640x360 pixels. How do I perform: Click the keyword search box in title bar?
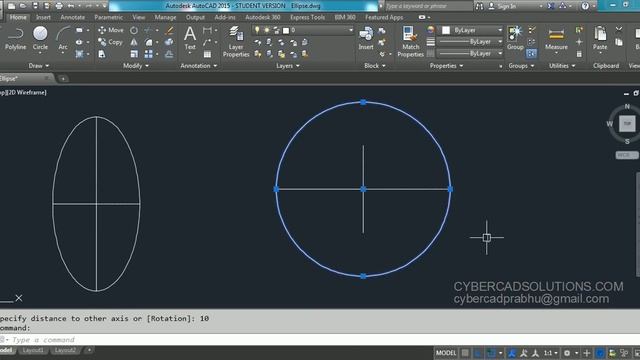pyautogui.click(x=429, y=6)
